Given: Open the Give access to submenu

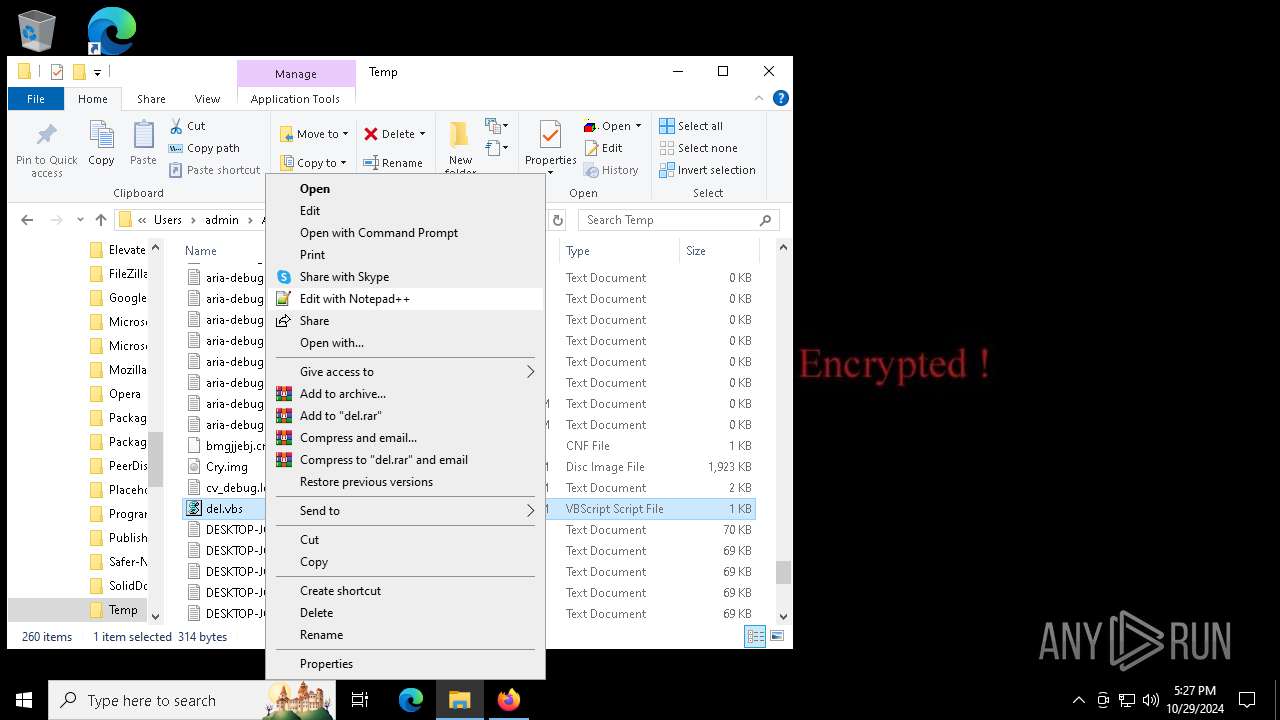Looking at the screenshot, I should click(405, 372).
